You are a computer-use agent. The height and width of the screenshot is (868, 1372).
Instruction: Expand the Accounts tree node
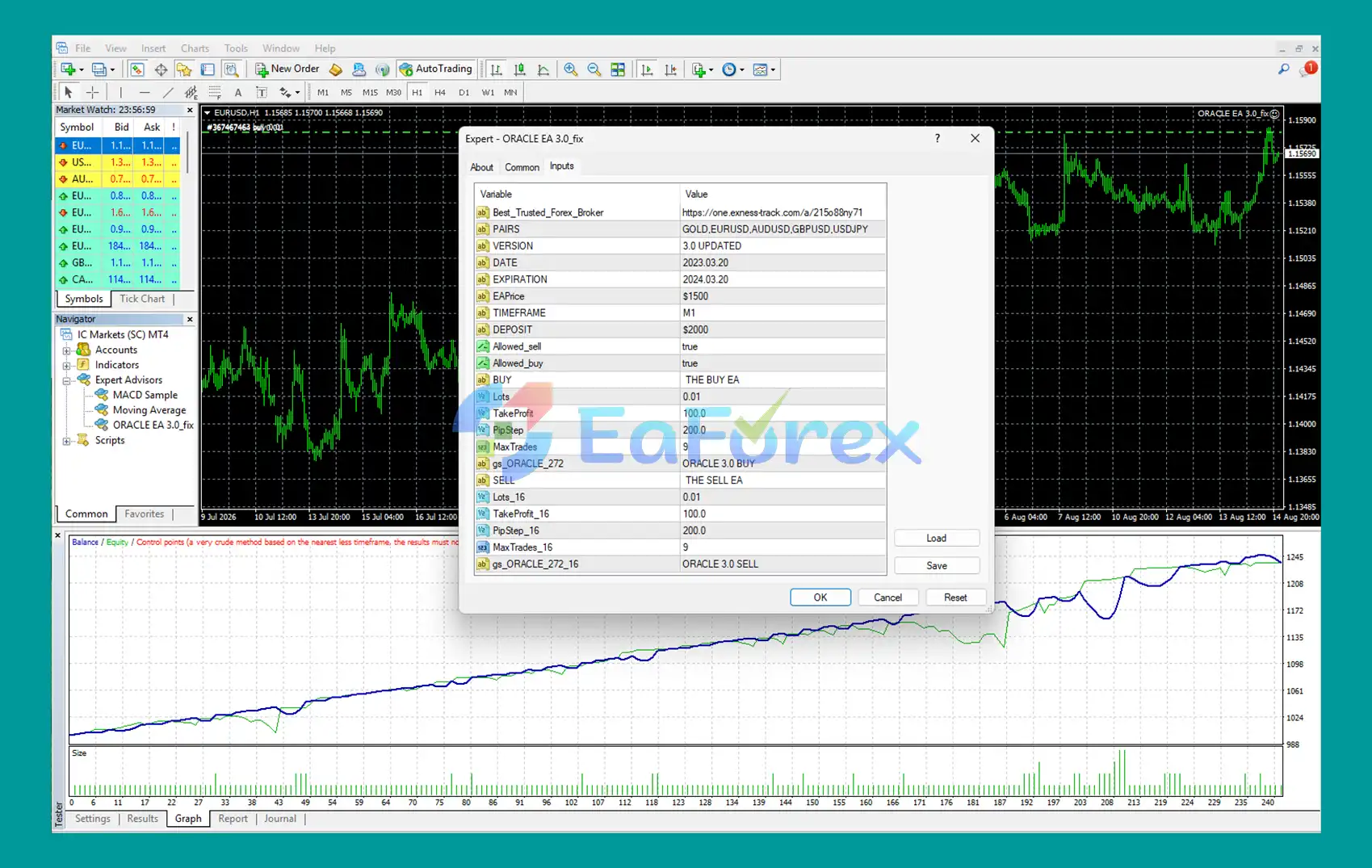coord(67,350)
